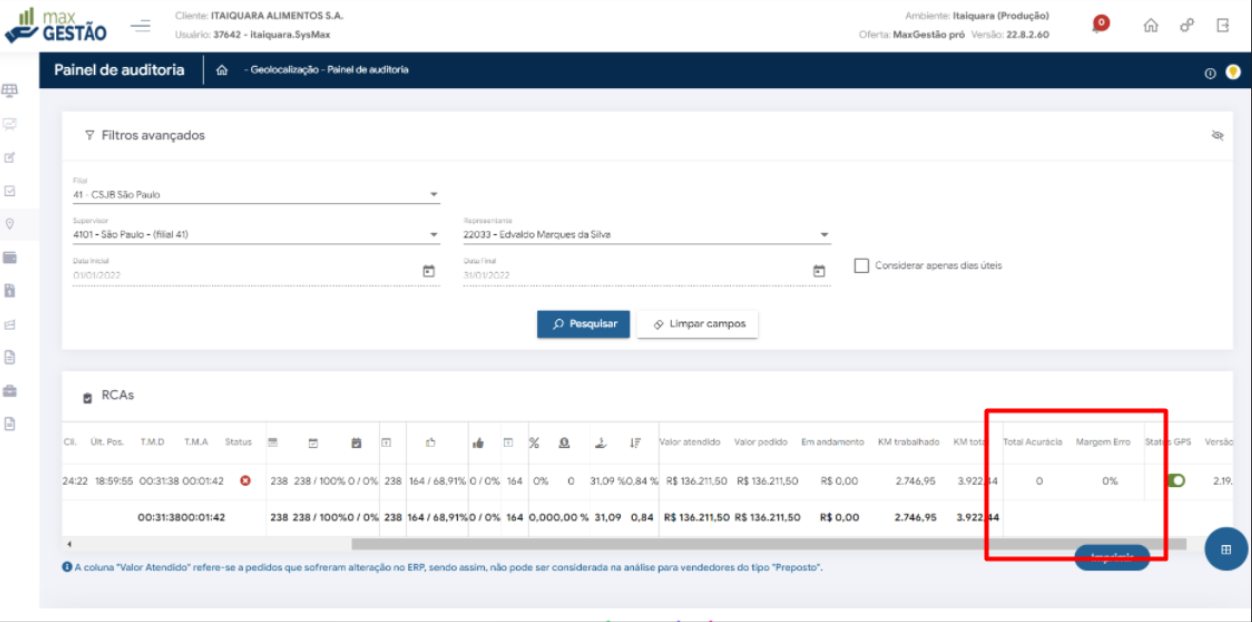
Task: Click the 'T.M.D' column header
Action: coord(152,442)
